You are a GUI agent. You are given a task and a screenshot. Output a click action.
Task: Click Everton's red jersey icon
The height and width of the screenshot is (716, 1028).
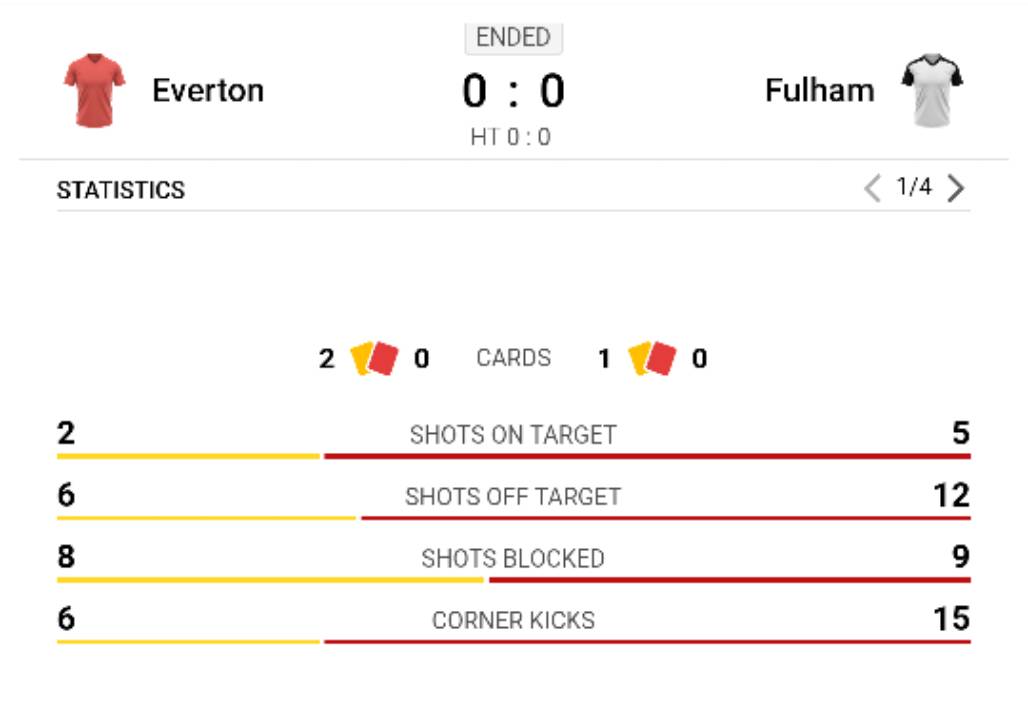coord(94,90)
